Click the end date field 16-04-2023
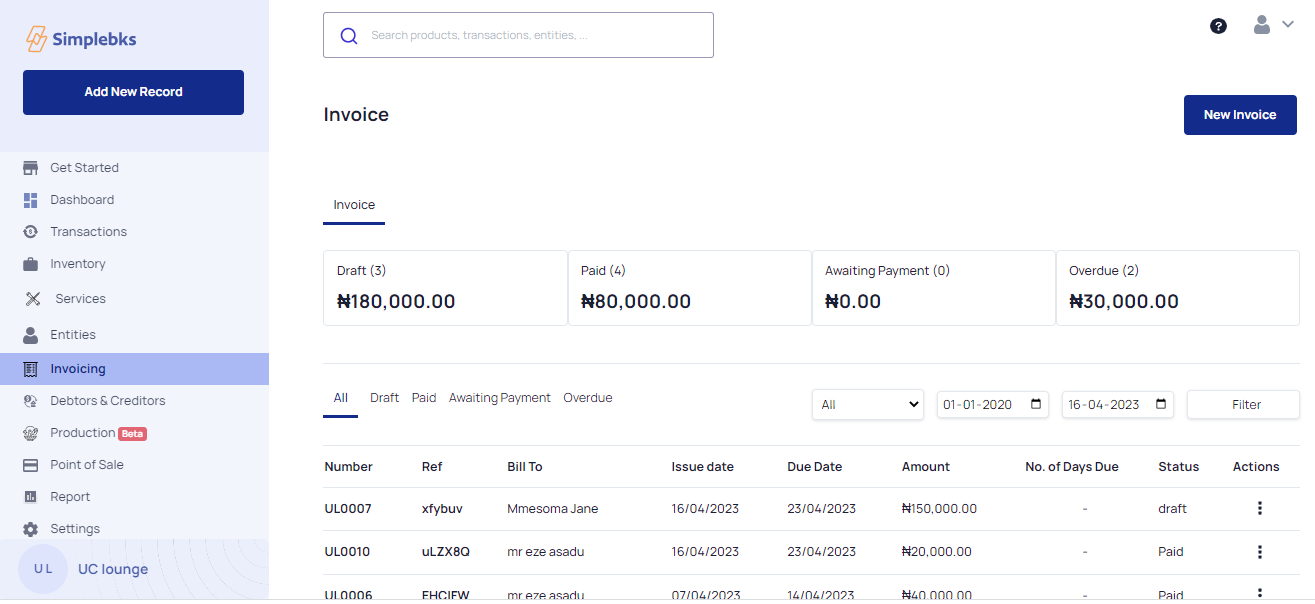The width and height of the screenshot is (1315, 604). point(1118,405)
